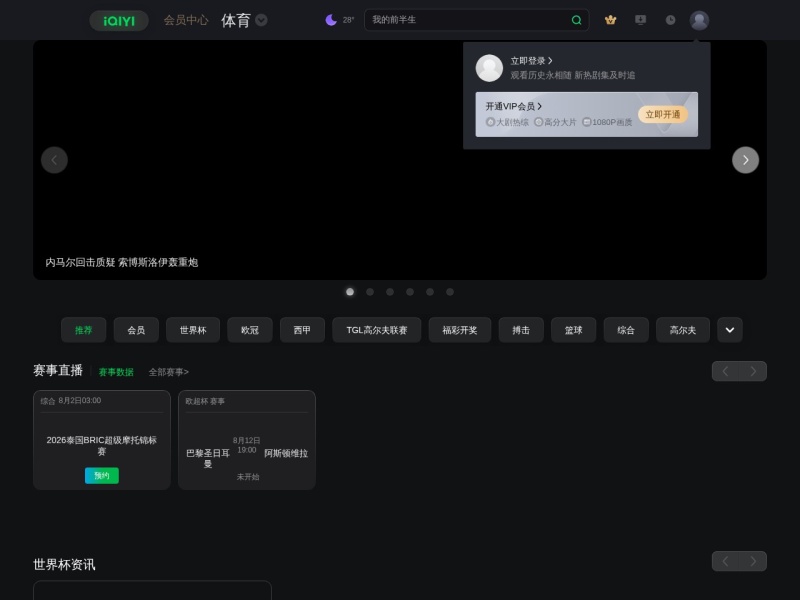Open the TGL高尔夫联赛 tab

coord(377,330)
